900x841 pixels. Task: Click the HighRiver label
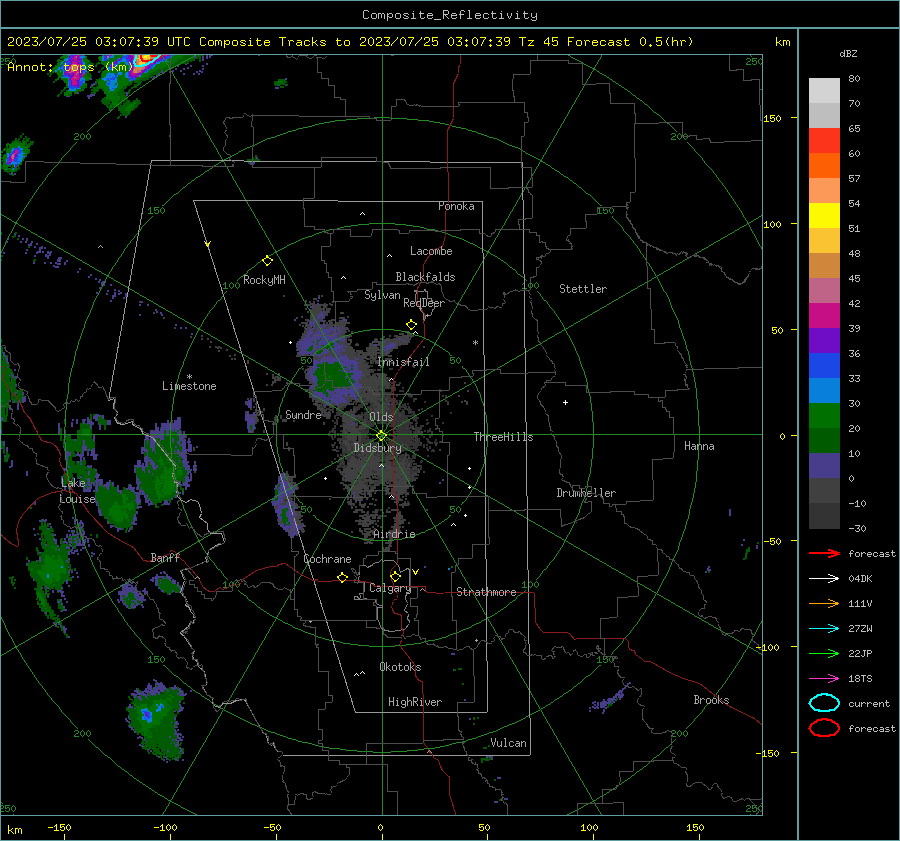tap(415, 702)
